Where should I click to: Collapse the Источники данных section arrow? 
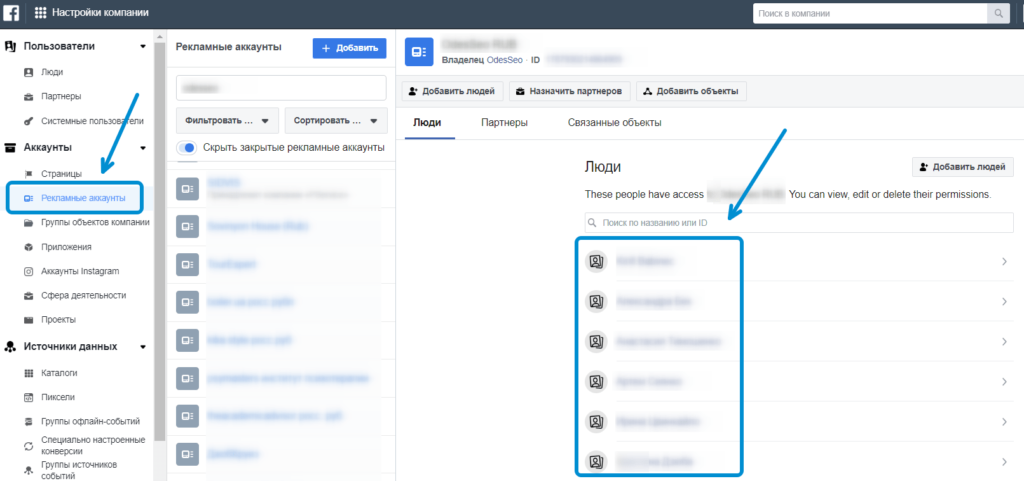143,347
